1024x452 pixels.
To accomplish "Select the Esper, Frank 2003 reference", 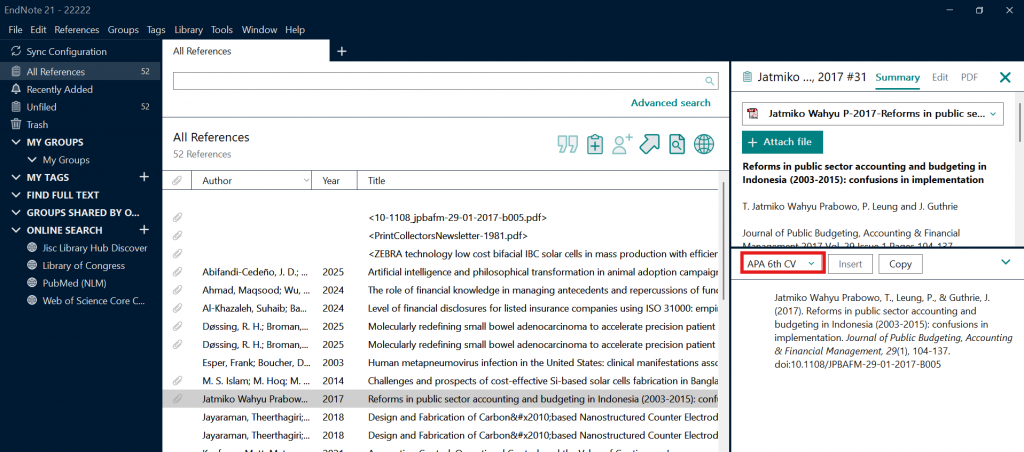I will pos(440,363).
